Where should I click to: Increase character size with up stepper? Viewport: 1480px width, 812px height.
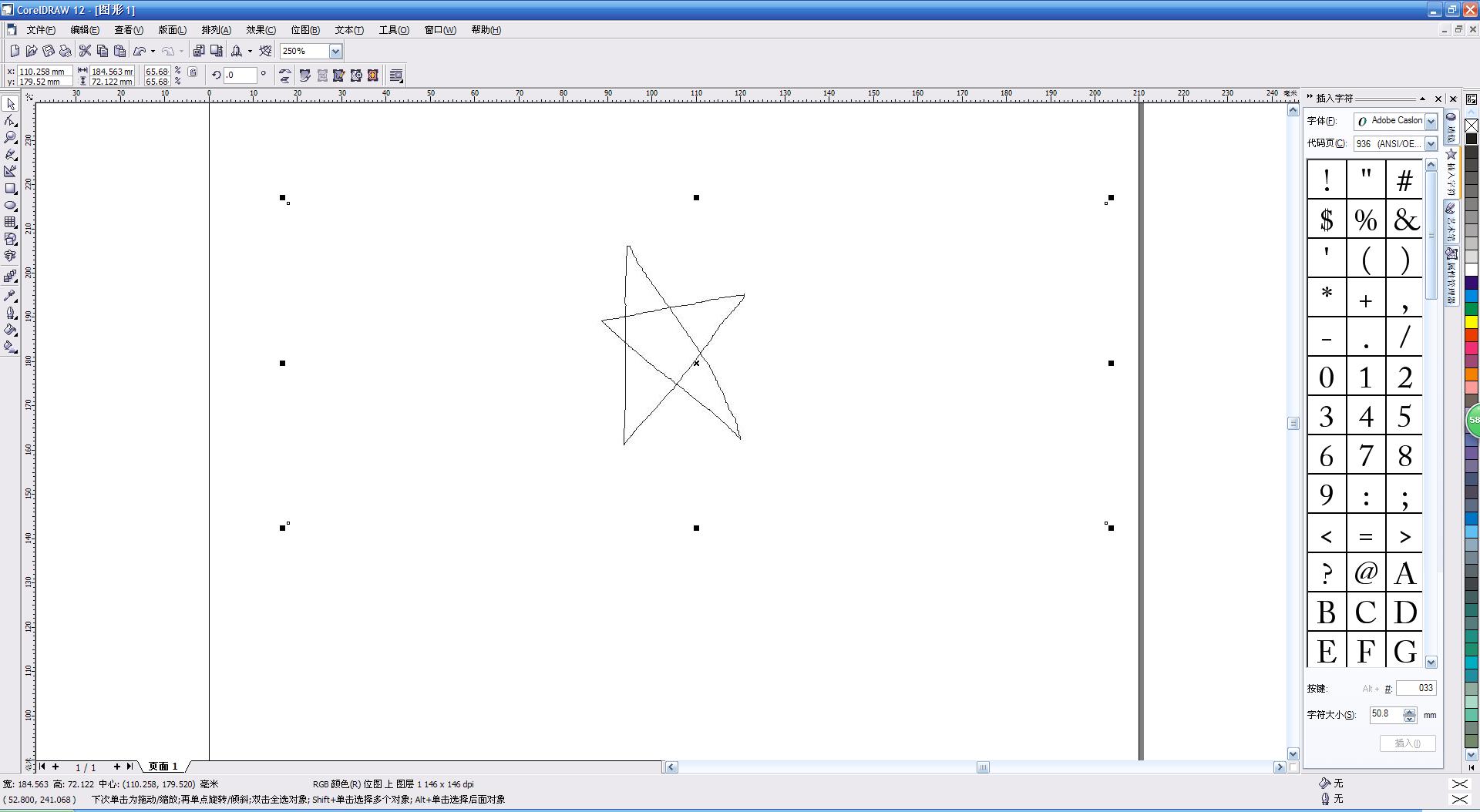(x=1410, y=711)
